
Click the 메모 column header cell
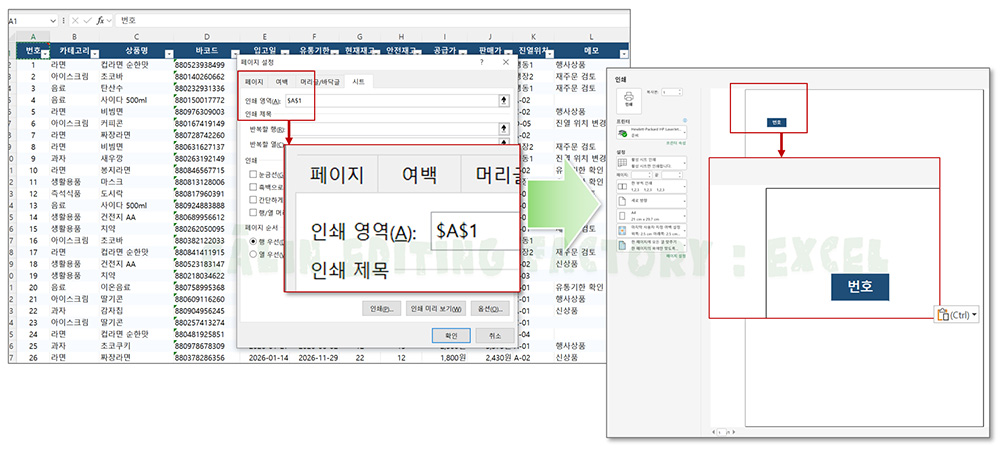pyautogui.click(x=591, y=50)
